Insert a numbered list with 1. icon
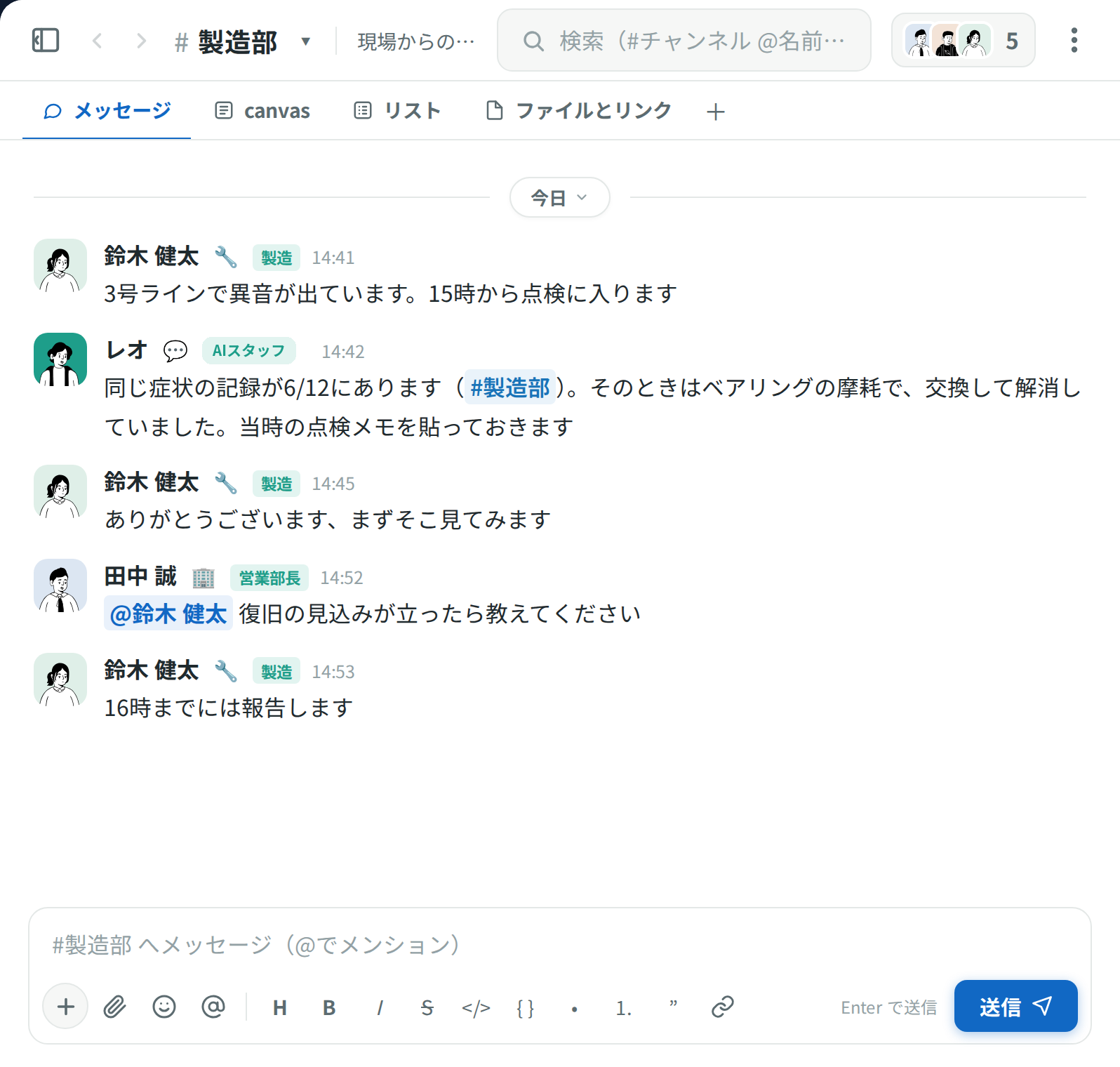The image size is (1120, 1067). point(624,1008)
